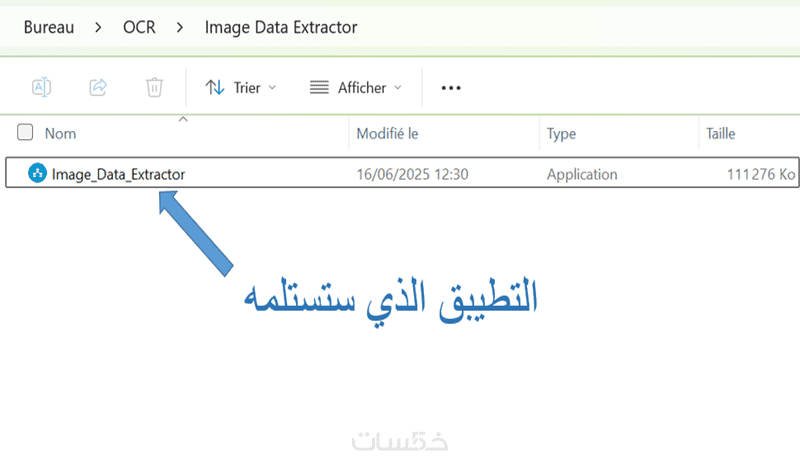Screen dimensions: 800x460
Task: Click the Delete trash can icon
Action: [154, 88]
